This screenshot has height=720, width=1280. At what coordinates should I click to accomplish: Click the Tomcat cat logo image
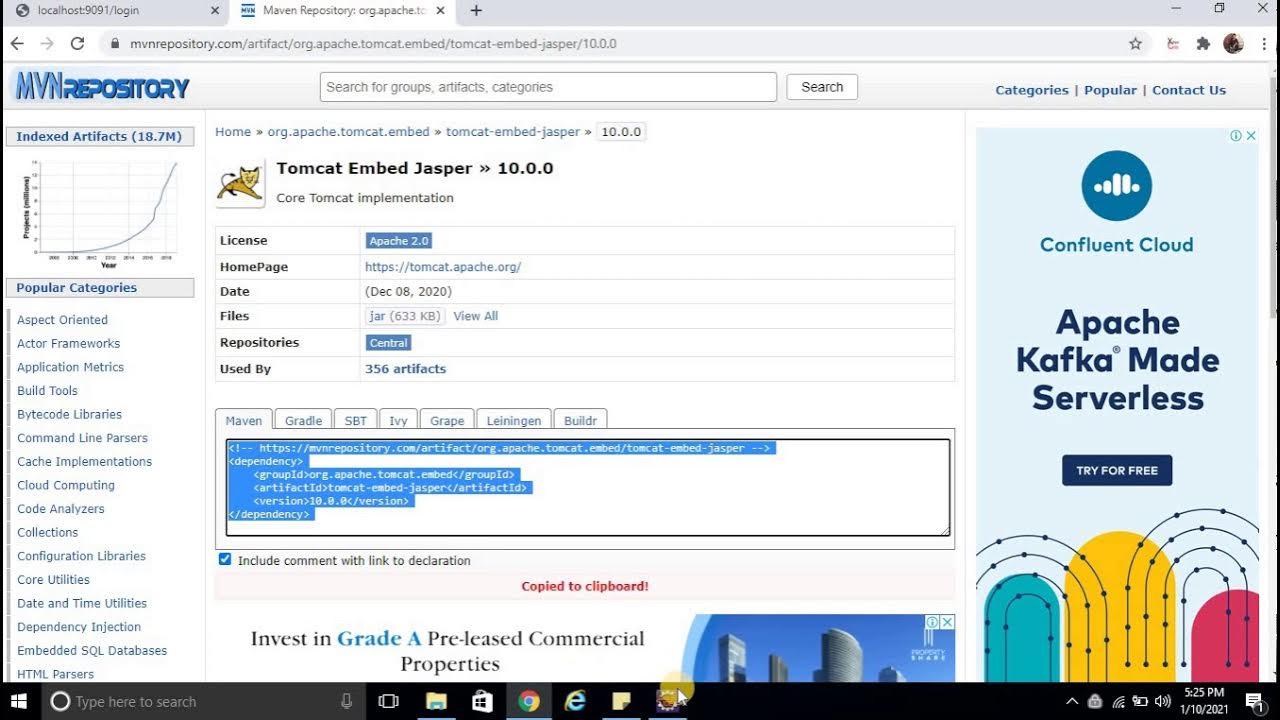[240, 183]
